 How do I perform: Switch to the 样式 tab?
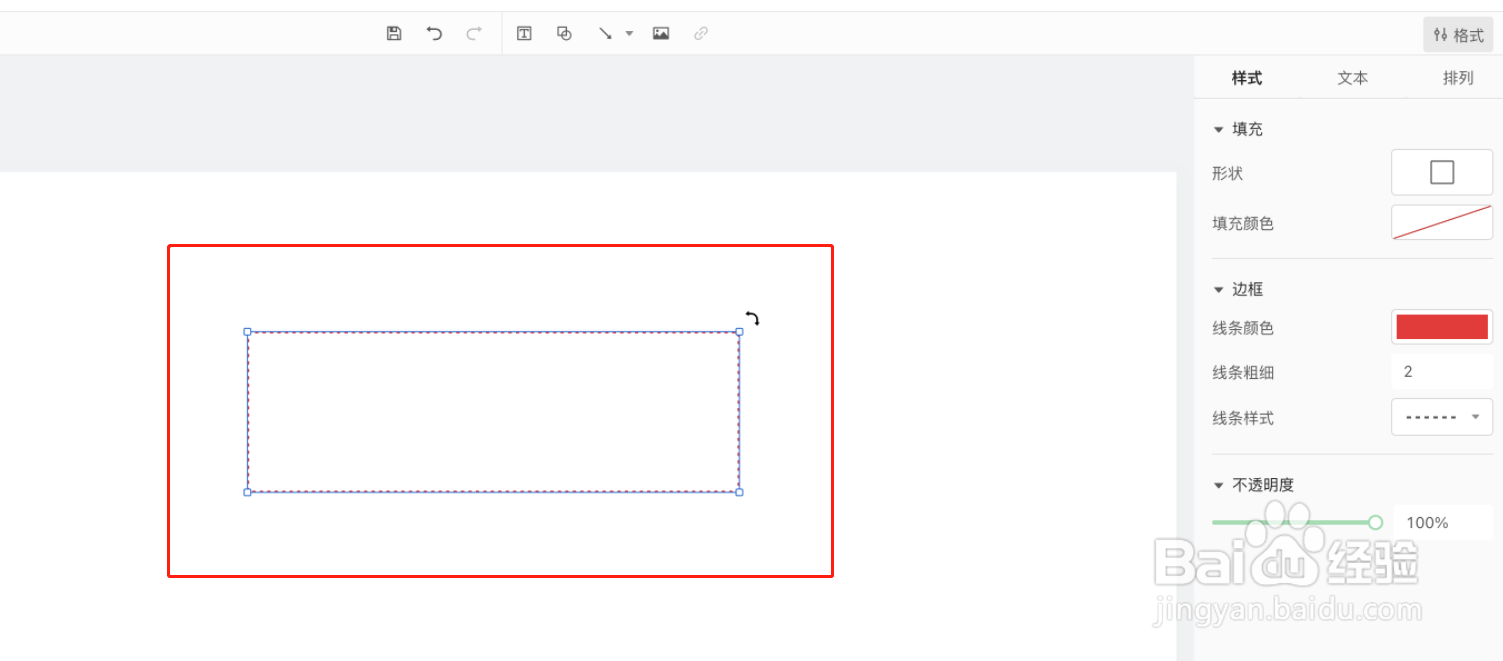(1247, 78)
